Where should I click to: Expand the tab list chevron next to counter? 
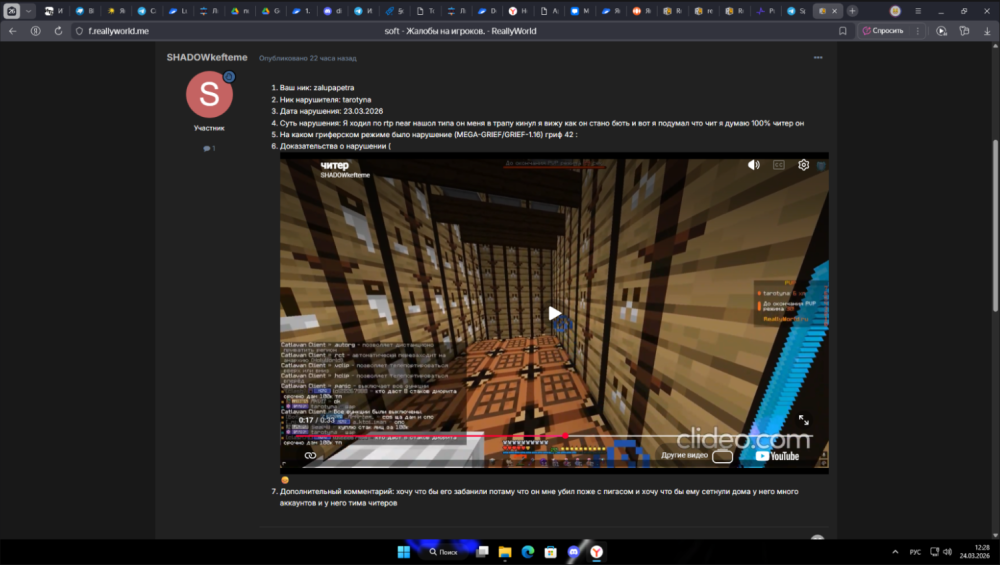point(28,11)
